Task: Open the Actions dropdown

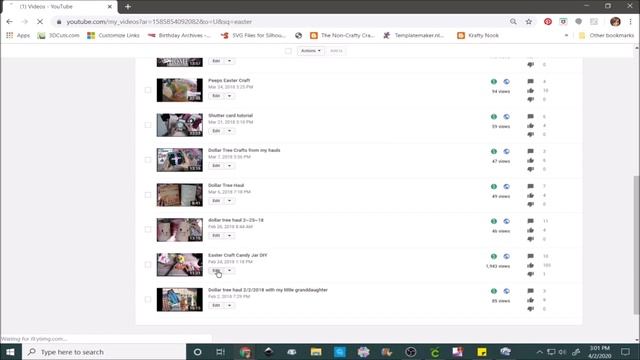Action: [311, 51]
